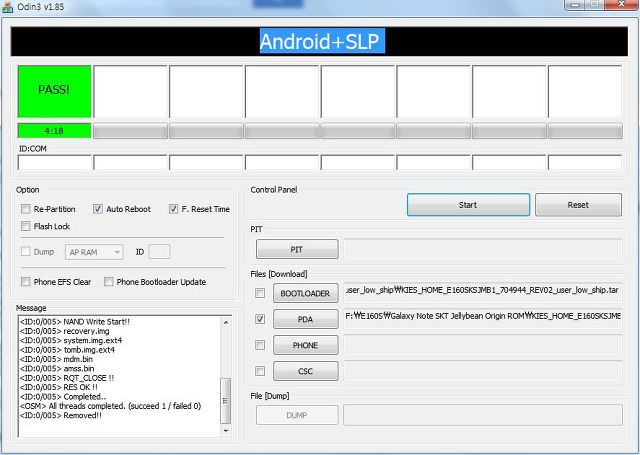The image size is (640, 455).
Task: Click the Android+SLP banner text
Action: 322,41
